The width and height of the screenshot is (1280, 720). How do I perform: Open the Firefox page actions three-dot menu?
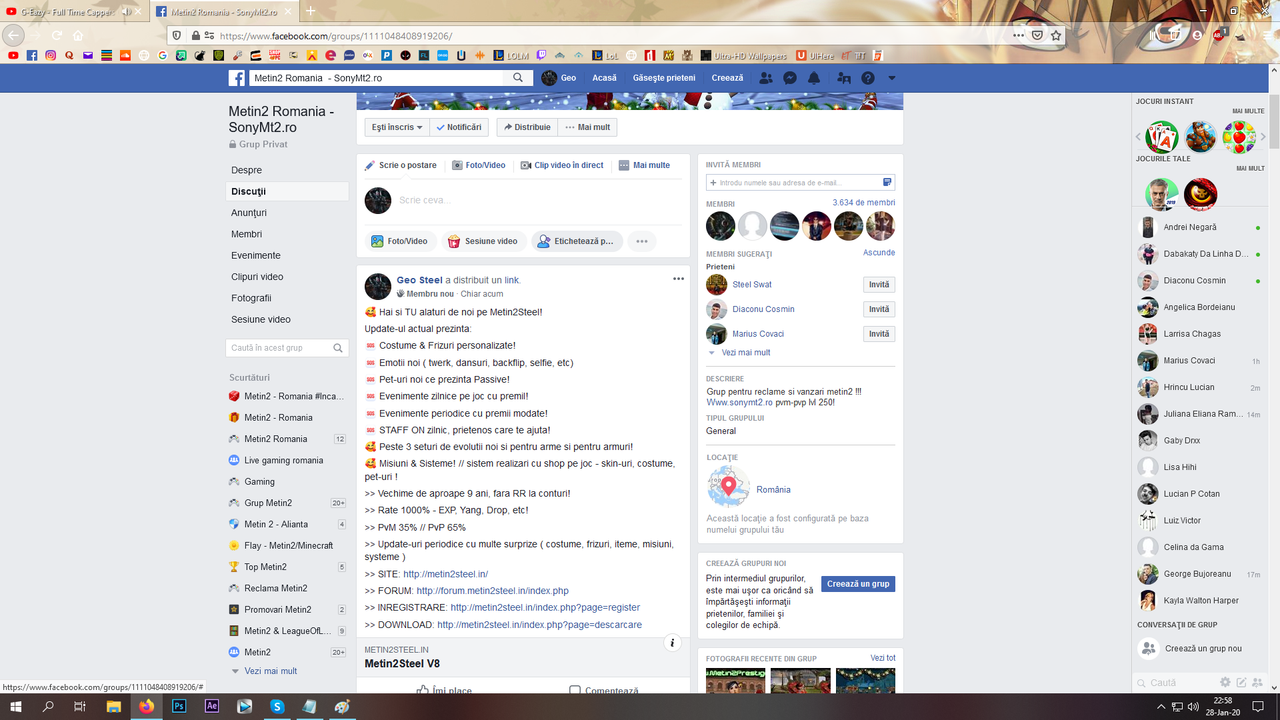(x=1018, y=35)
